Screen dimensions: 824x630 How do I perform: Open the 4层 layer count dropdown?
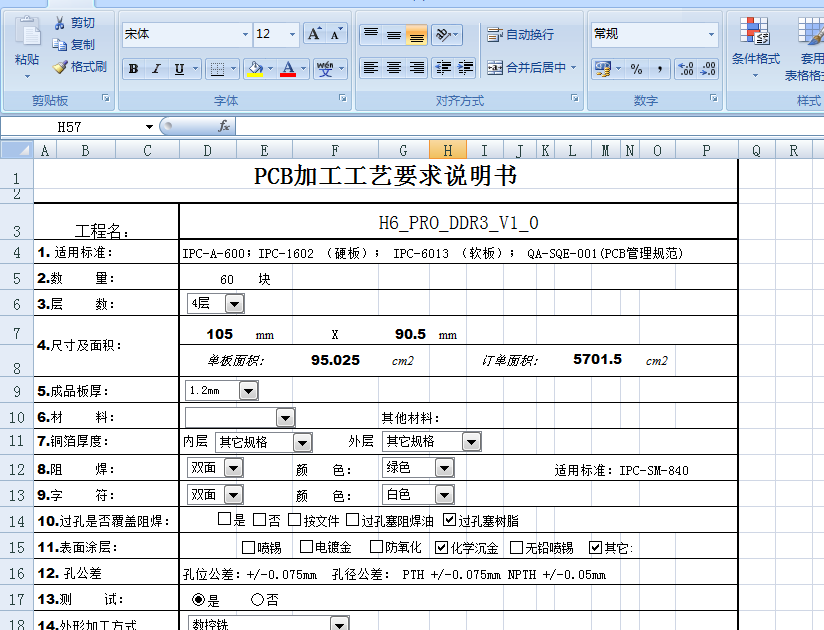click(x=235, y=304)
